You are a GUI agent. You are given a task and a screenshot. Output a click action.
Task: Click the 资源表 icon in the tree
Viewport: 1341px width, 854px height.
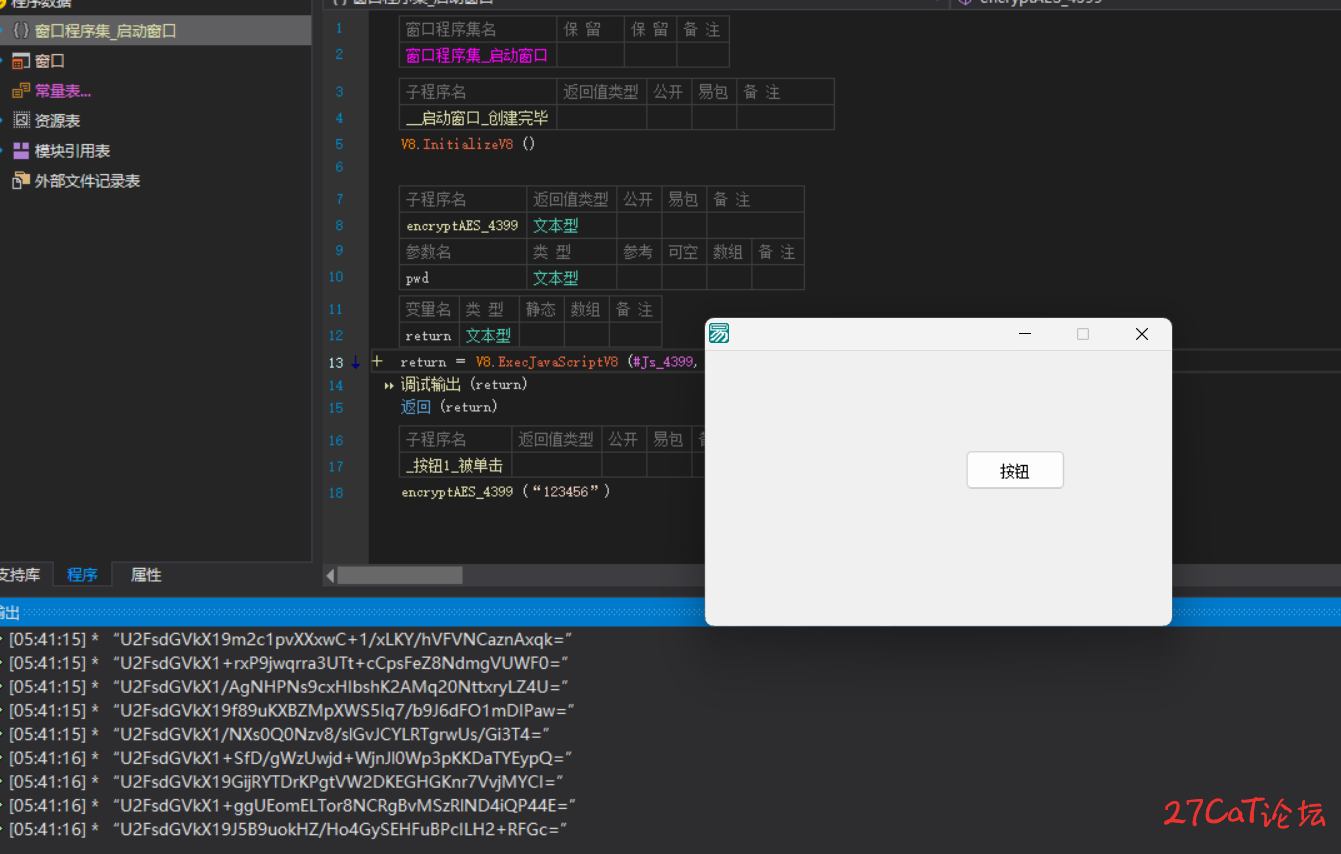click(21, 121)
